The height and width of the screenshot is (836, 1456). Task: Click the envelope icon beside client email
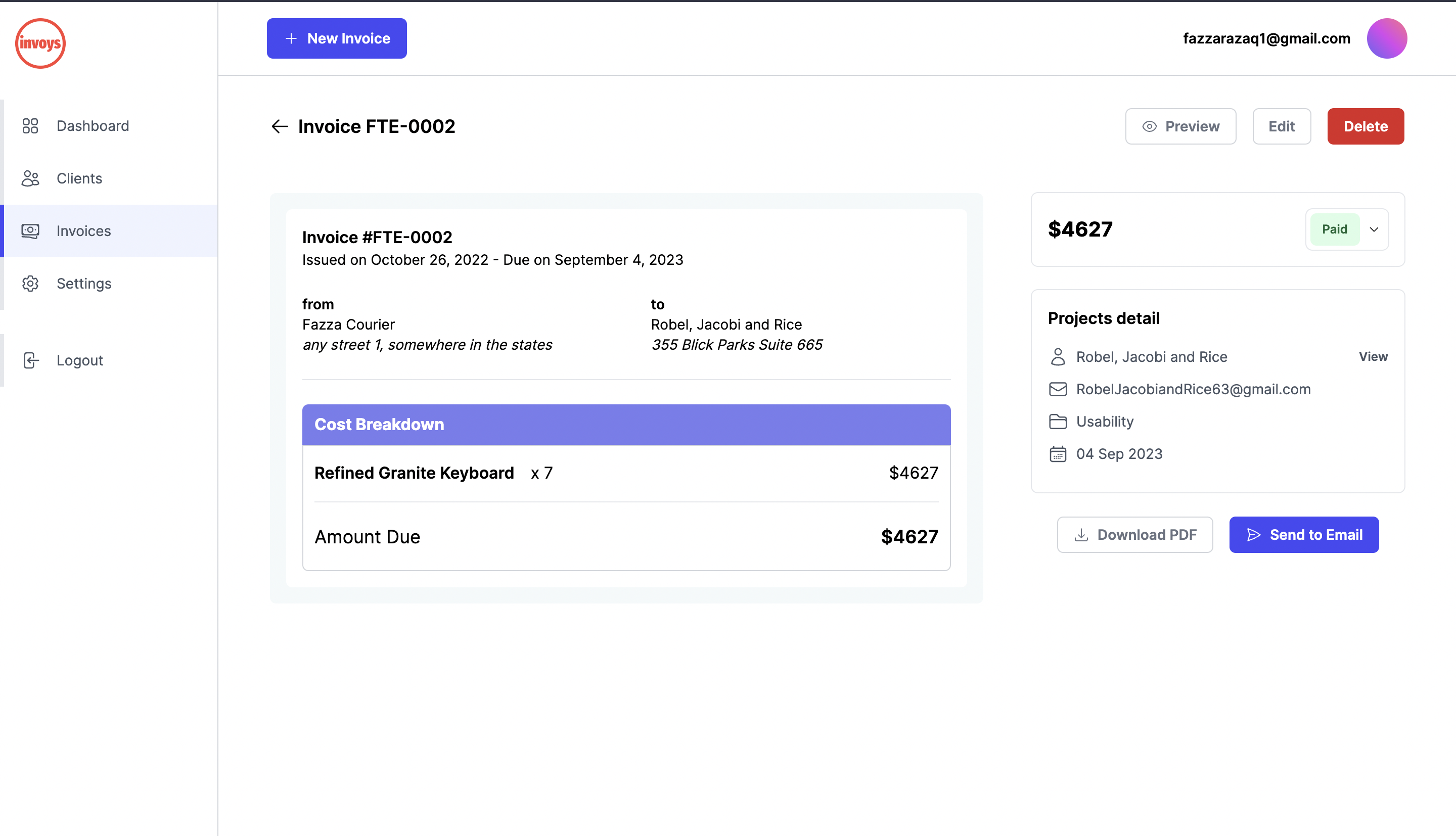[1058, 389]
